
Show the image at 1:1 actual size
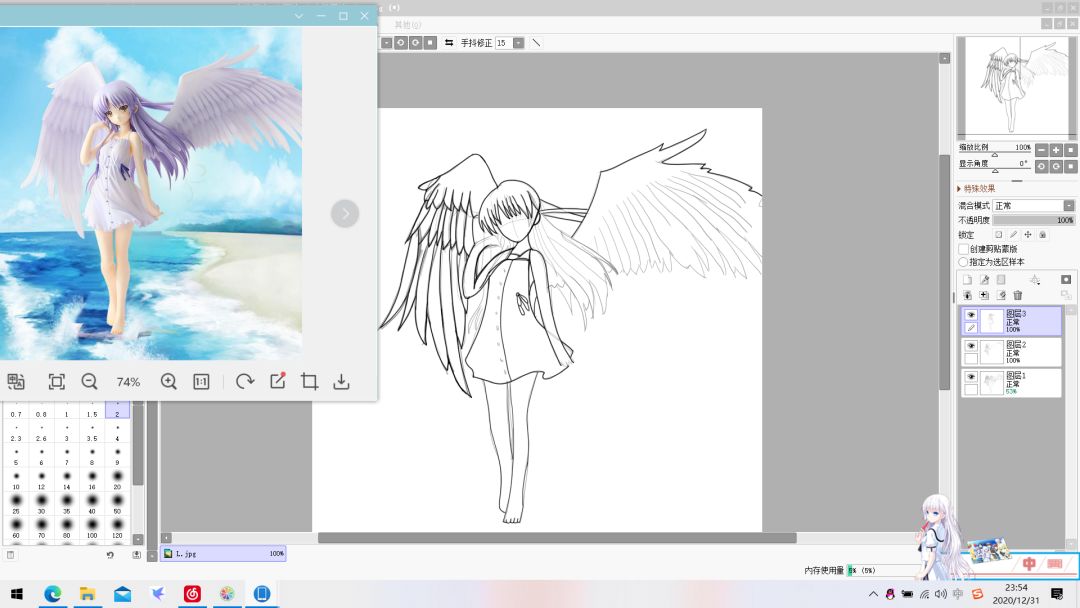(x=201, y=381)
